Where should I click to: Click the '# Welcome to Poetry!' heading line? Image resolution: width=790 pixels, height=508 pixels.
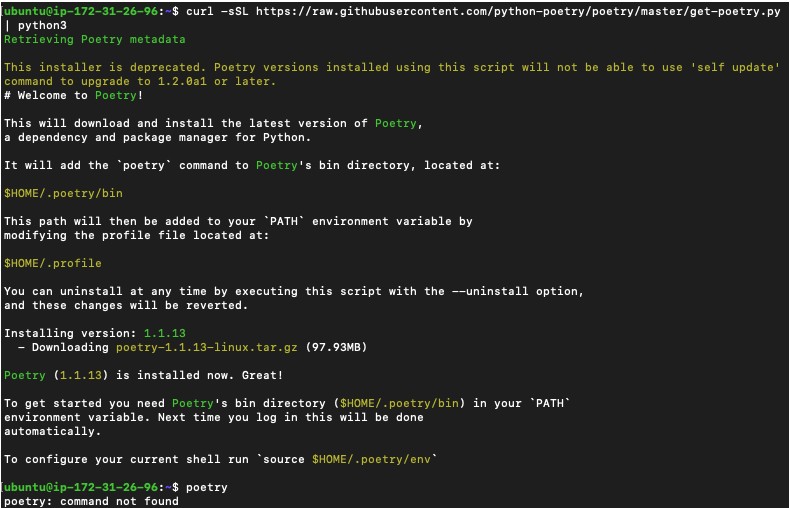73,95
